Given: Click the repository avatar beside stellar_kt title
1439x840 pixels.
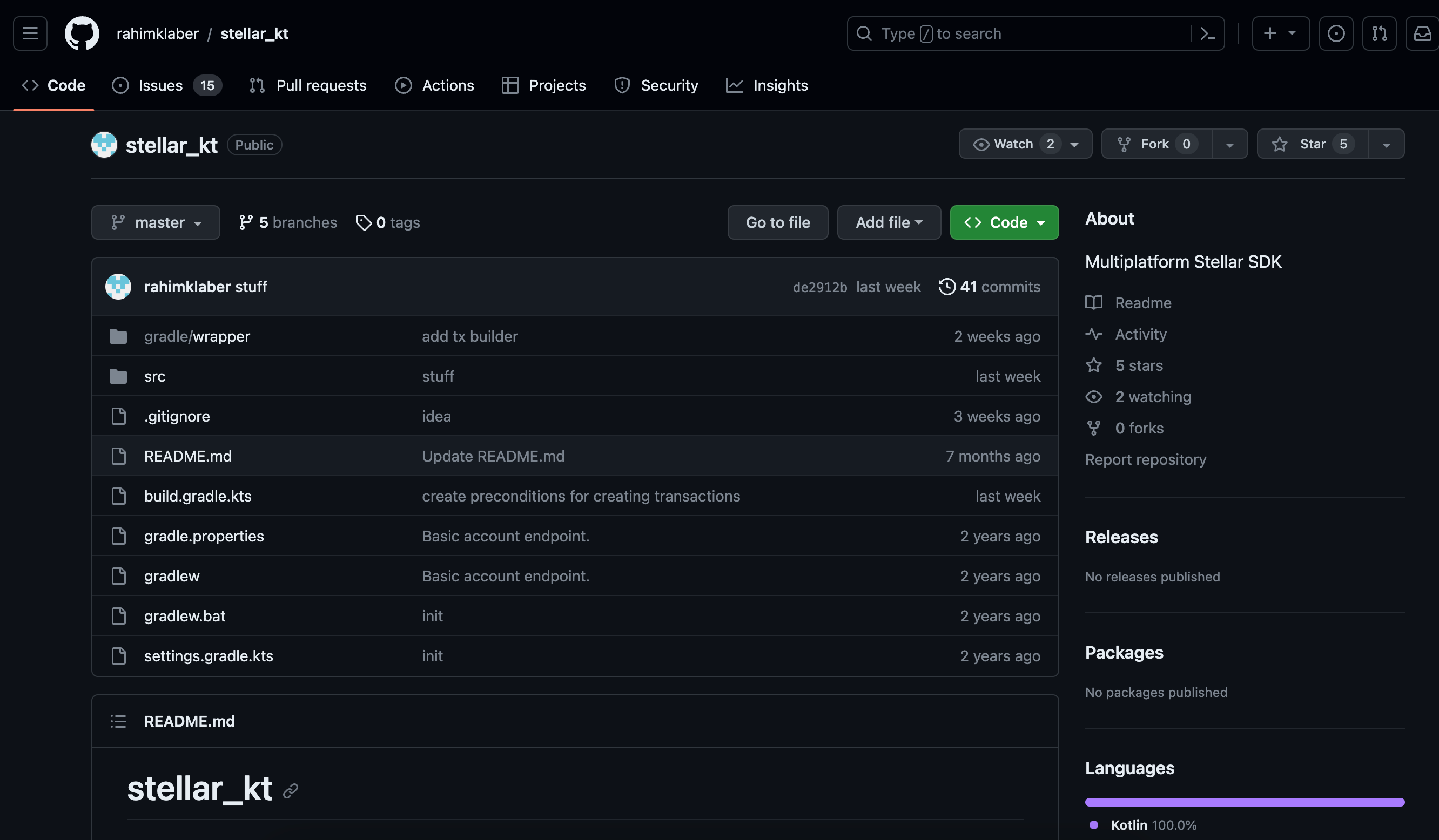Looking at the screenshot, I should tap(104, 144).
